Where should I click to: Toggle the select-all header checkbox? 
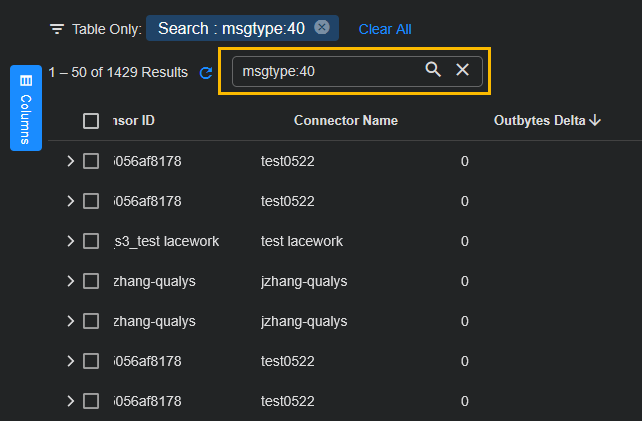(91, 121)
